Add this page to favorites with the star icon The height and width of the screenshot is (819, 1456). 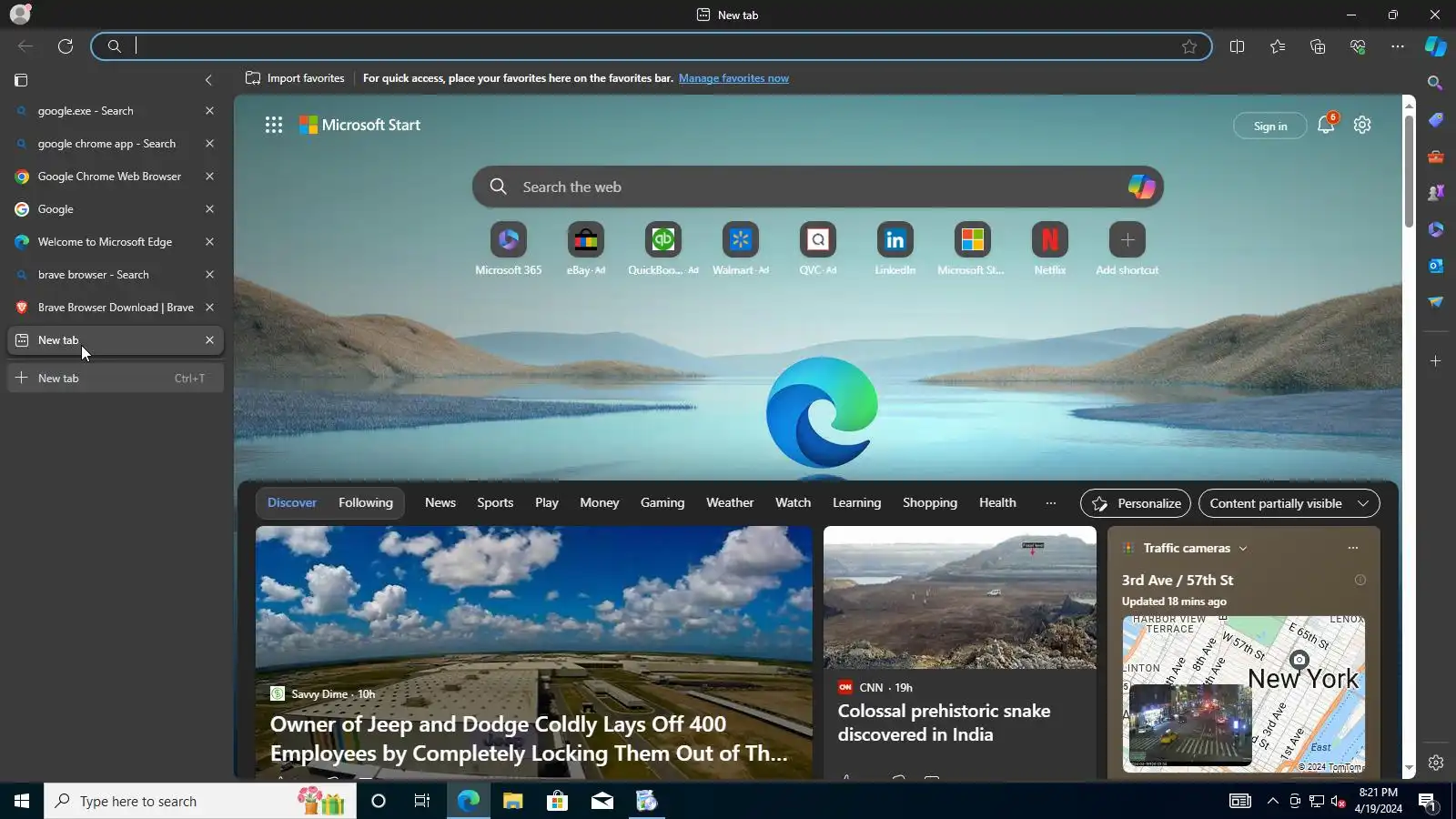click(1189, 46)
